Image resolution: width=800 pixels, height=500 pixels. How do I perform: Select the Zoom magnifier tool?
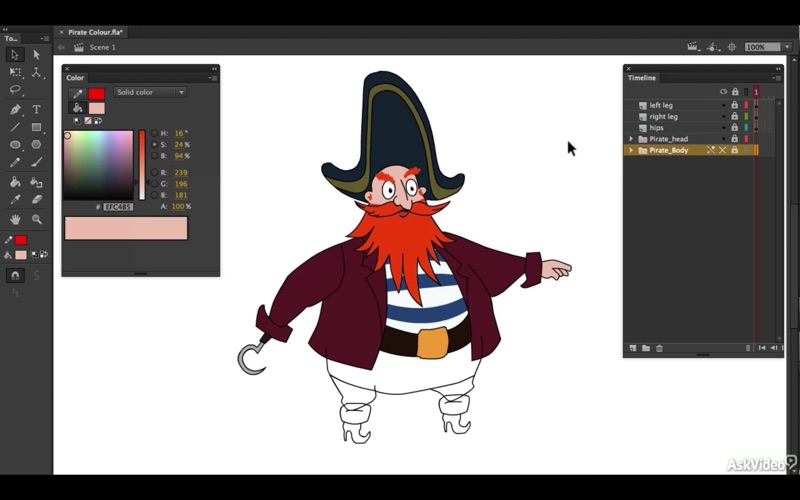(36, 219)
